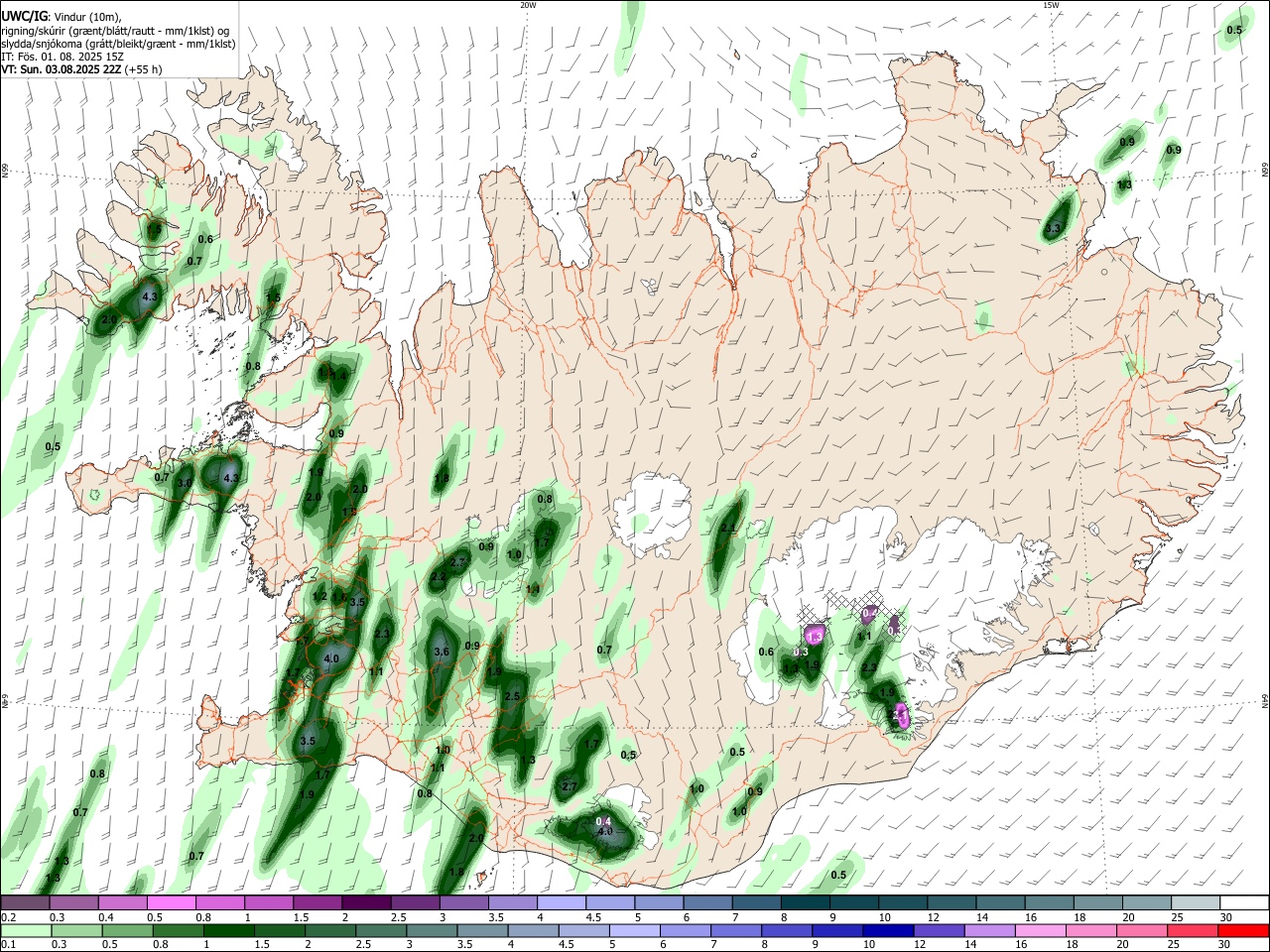Click the 'VT: Sun. 03.08.2025 22Z (+55 h)' line
The width and height of the screenshot is (1270, 952).
pos(81,69)
